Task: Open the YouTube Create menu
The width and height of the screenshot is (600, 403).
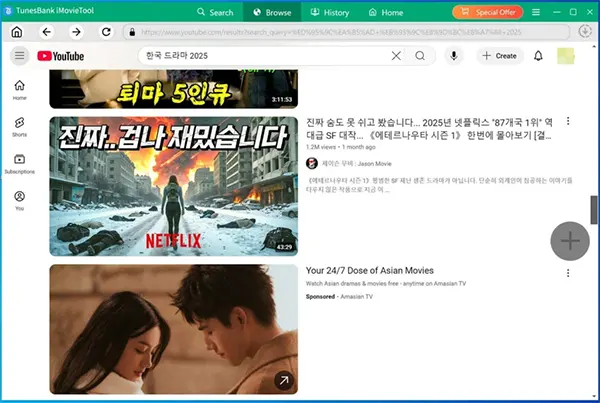Action: coord(499,56)
